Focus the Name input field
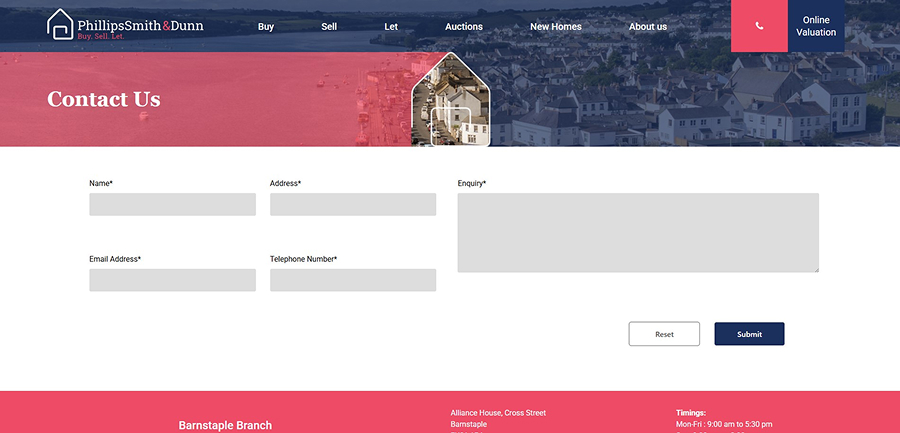Viewport: 900px width, 433px height. tap(172, 205)
